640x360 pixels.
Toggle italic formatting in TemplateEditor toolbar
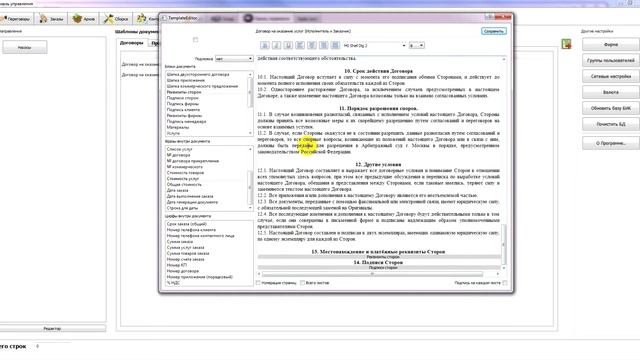[276, 45]
